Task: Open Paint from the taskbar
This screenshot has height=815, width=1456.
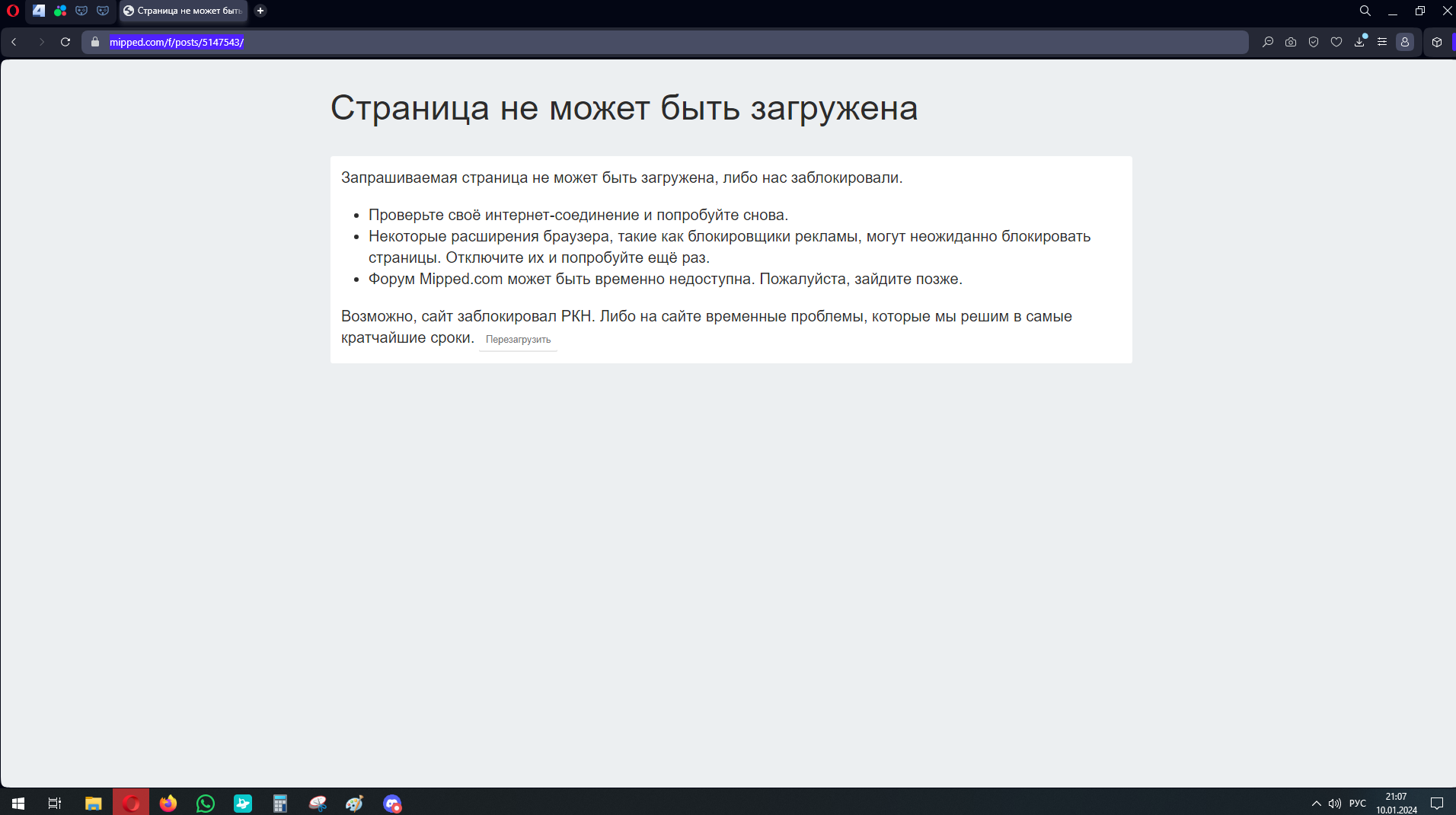Action: pos(355,803)
